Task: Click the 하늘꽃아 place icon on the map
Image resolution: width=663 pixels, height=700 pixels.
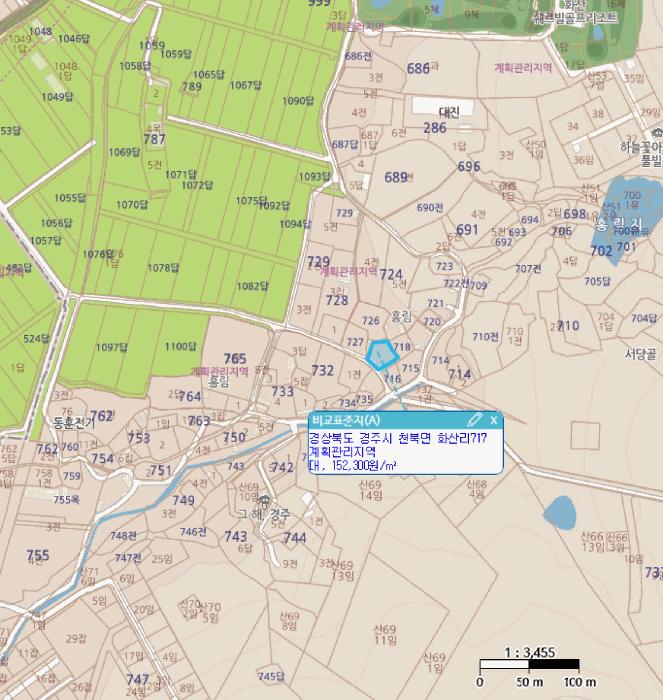Action: pyautogui.click(x=654, y=132)
